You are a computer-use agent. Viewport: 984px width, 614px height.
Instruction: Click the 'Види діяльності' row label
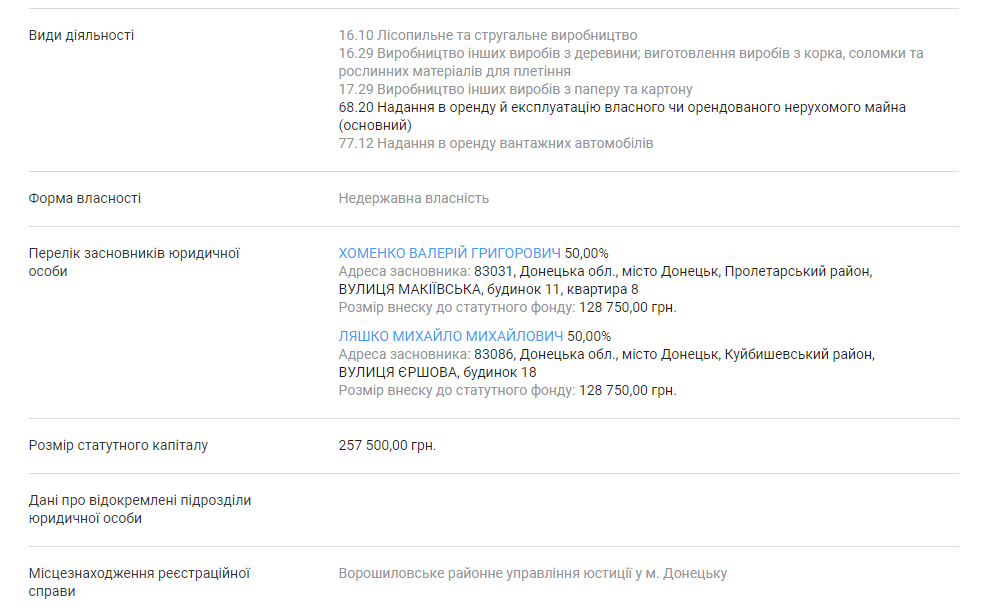[x=81, y=35]
